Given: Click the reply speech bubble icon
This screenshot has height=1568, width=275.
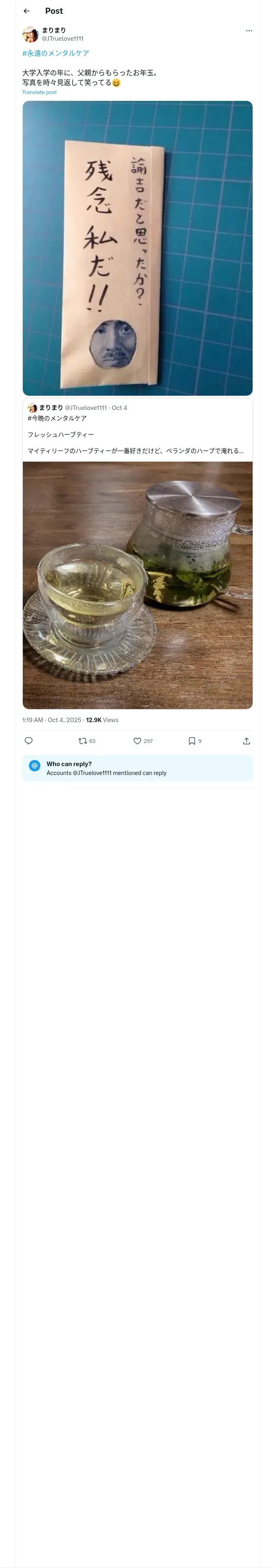Looking at the screenshot, I should [29, 741].
